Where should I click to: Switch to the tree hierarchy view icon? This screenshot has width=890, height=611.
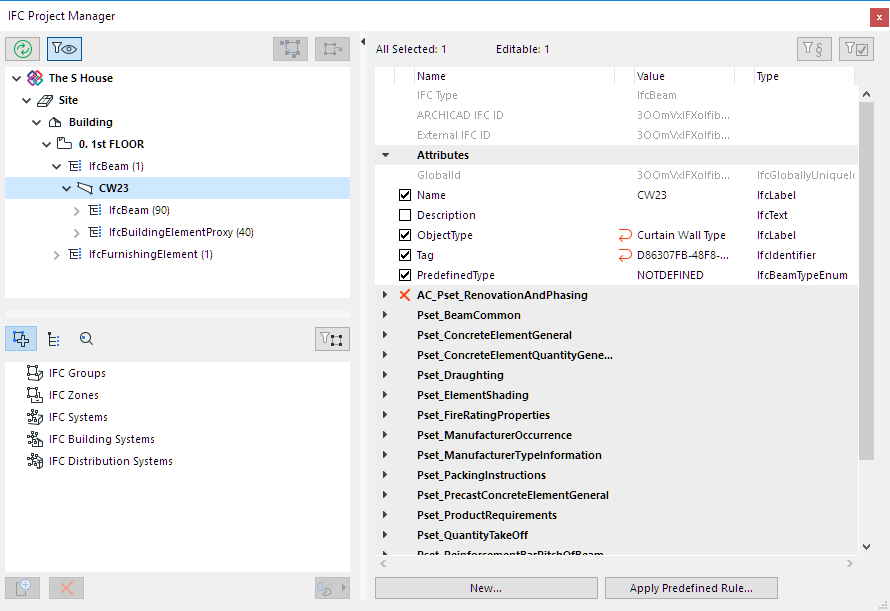coord(54,339)
